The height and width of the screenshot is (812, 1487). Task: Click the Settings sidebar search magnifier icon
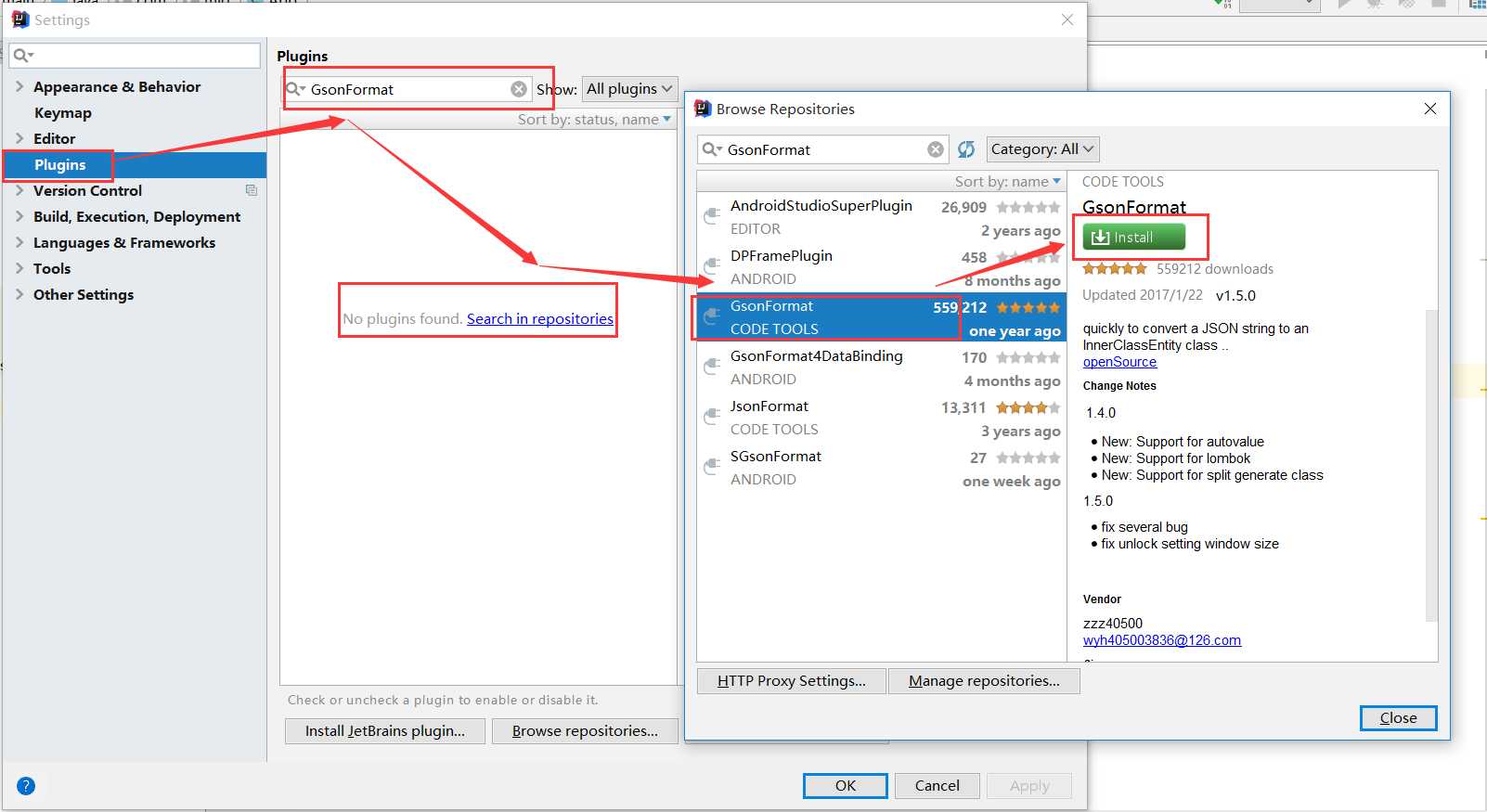(x=23, y=56)
